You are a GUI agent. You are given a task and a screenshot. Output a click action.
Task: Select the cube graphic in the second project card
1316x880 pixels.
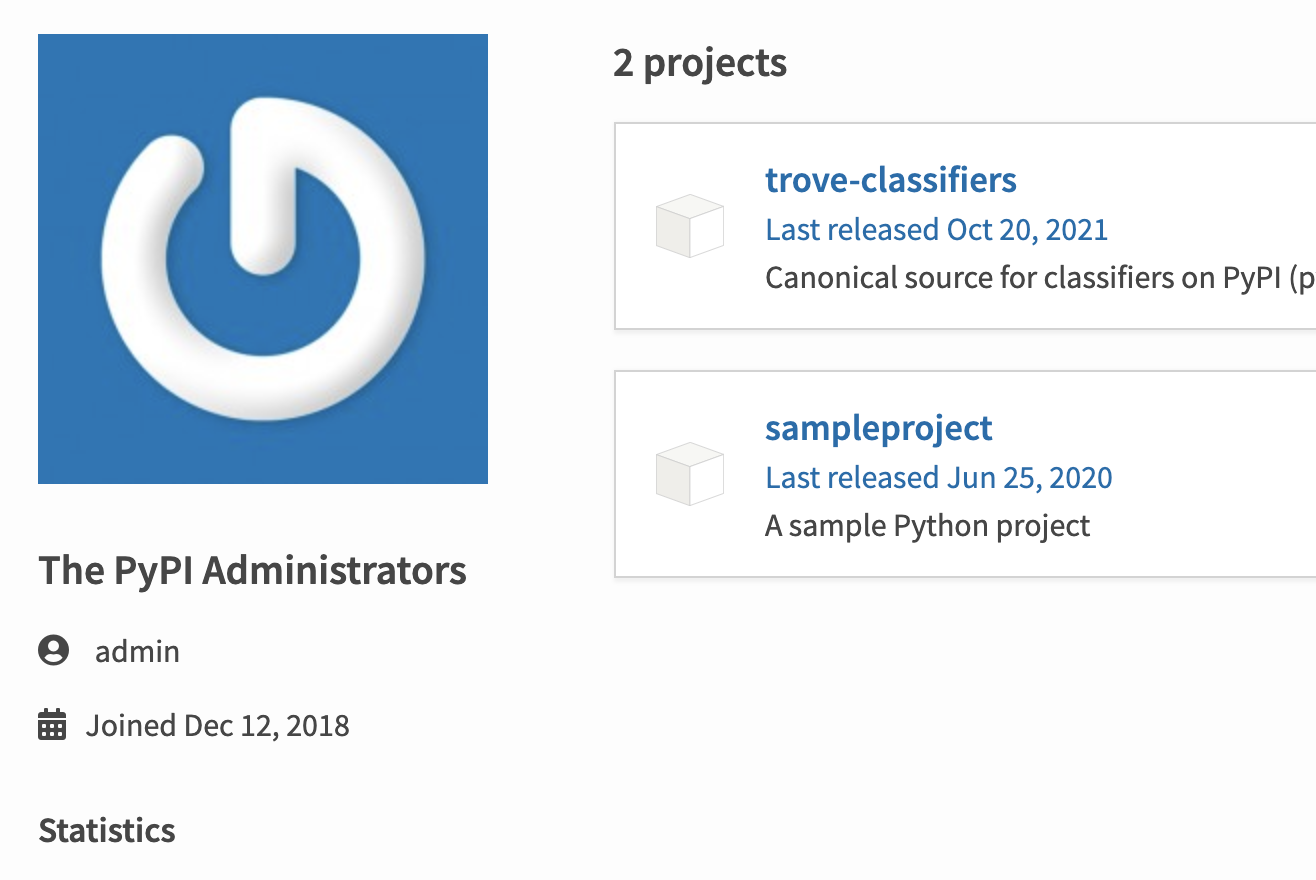pyautogui.click(x=689, y=474)
